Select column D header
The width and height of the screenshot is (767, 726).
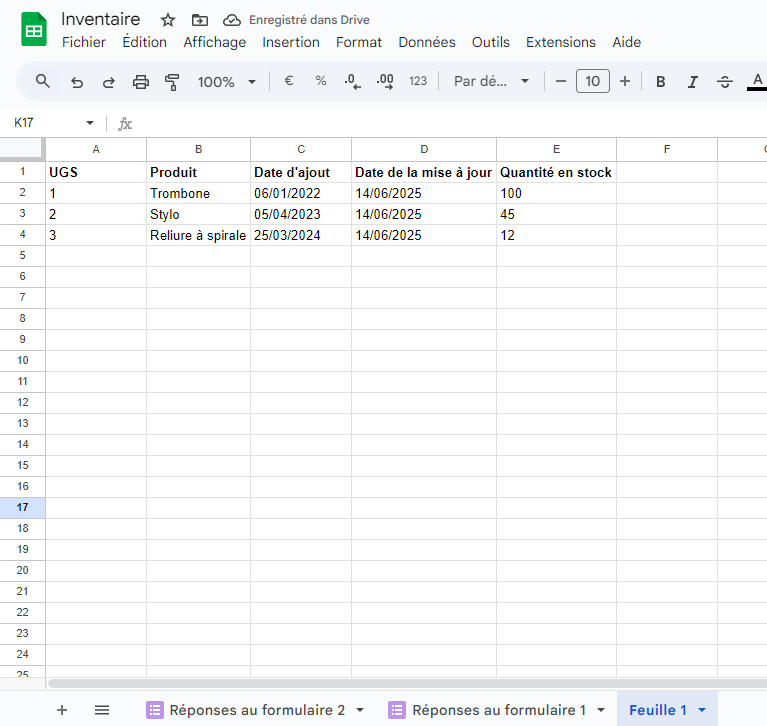coord(424,149)
